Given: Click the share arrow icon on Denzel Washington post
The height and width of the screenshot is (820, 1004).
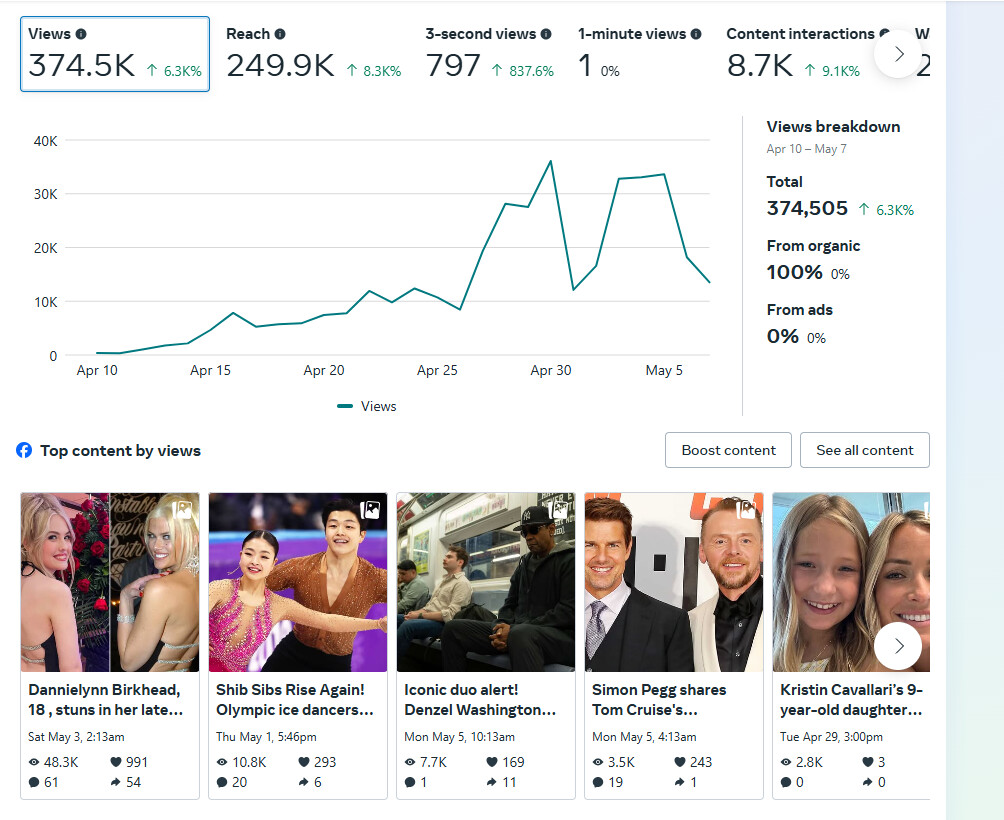Looking at the screenshot, I should (x=491, y=782).
